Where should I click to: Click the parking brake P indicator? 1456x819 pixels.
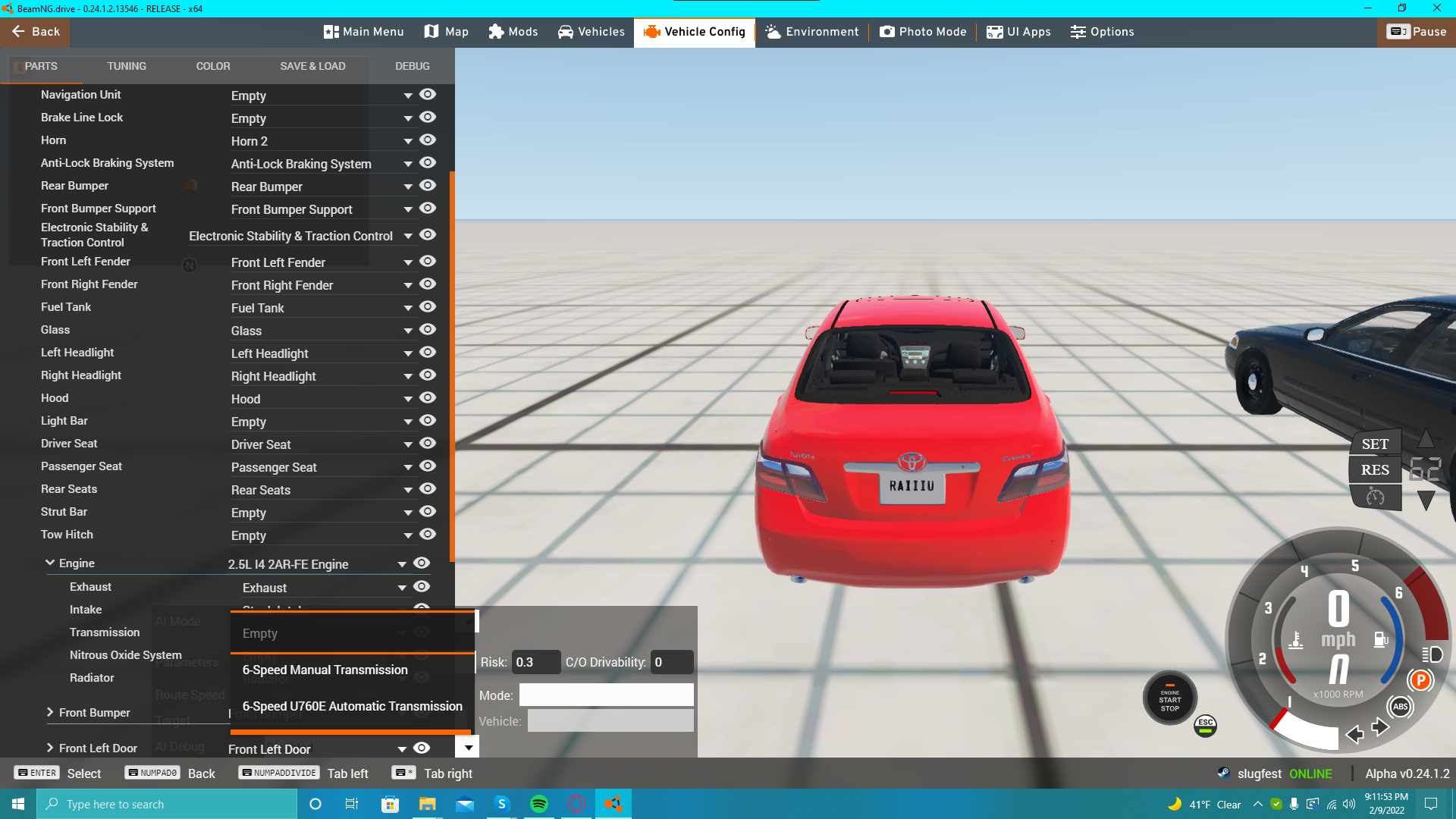tap(1420, 680)
